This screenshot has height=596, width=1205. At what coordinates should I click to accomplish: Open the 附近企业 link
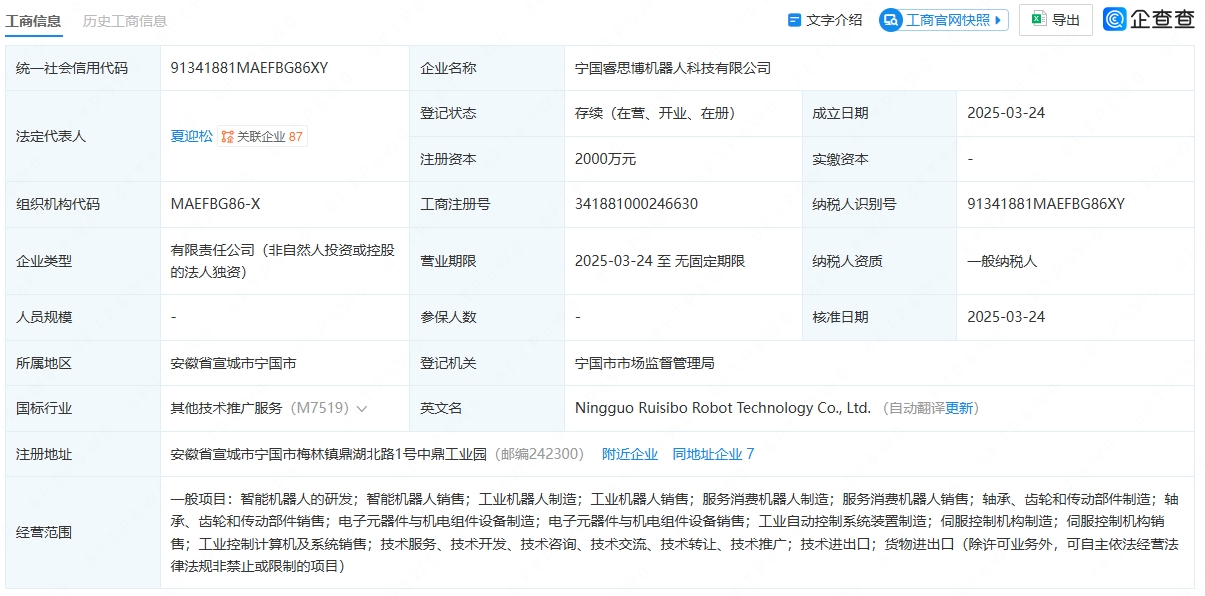pos(630,454)
